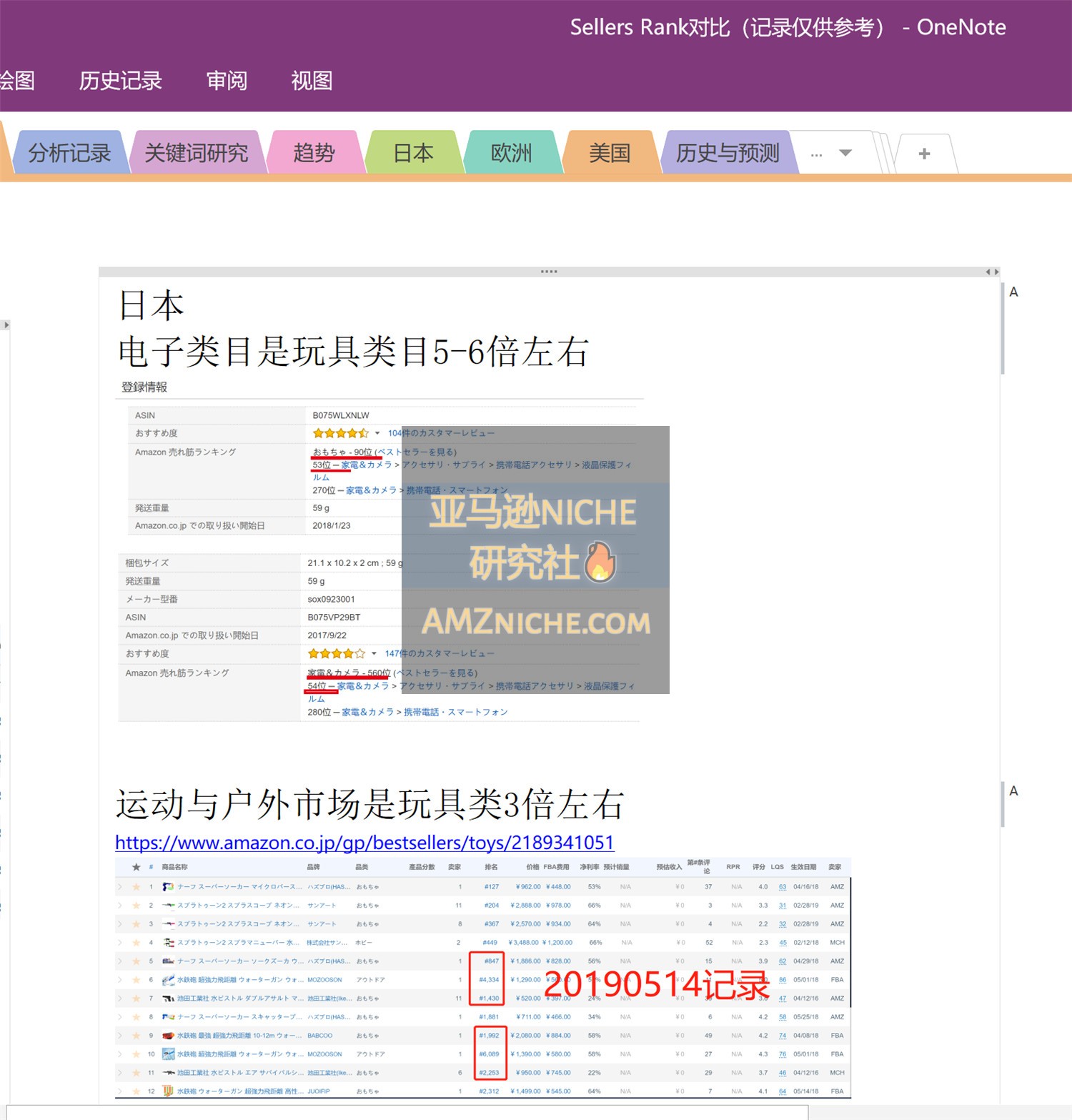Viewport: 1072px width, 1120px height.
Task: Click the product thumbnail in table row 10
Action: coord(168,1054)
